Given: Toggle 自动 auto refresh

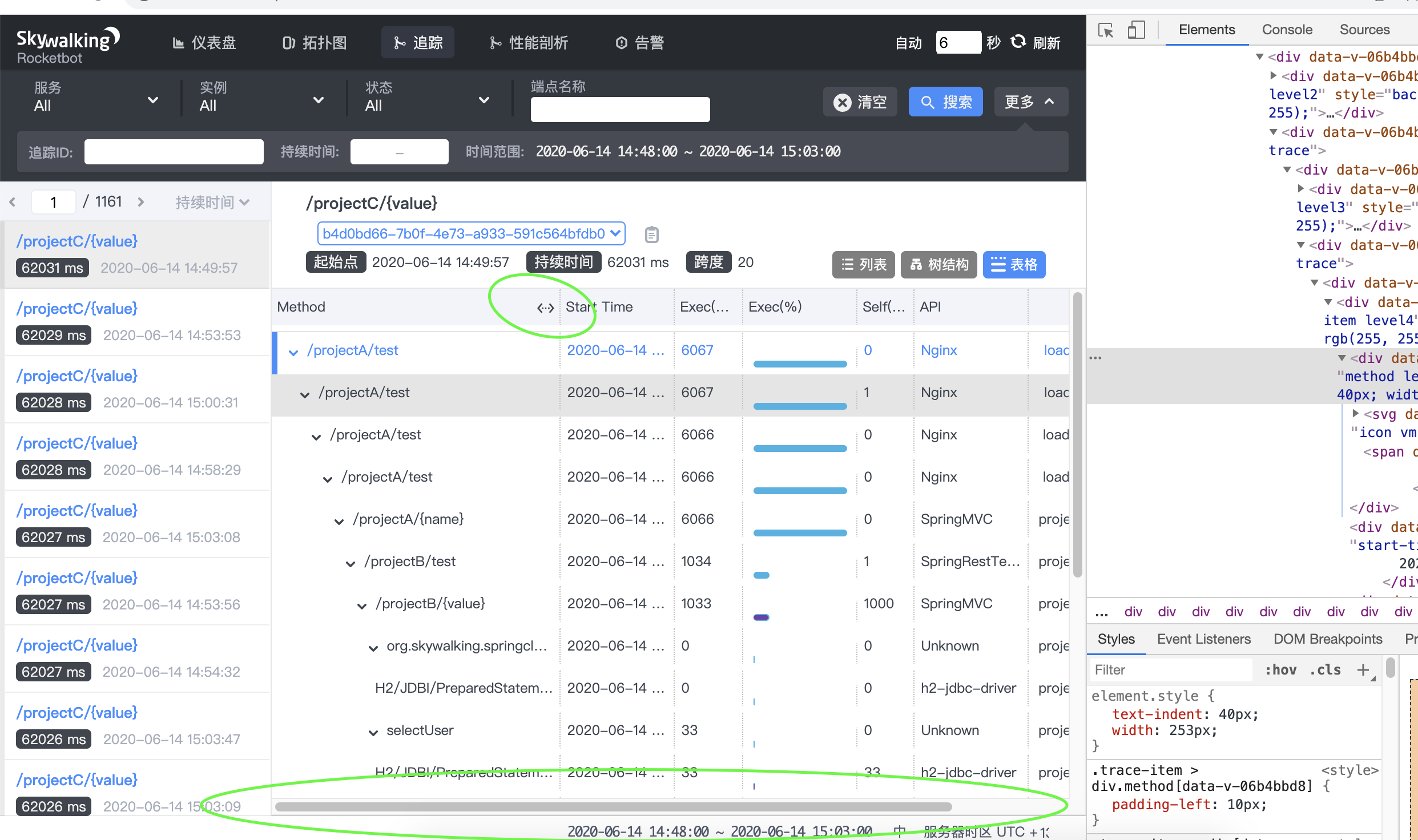Looking at the screenshot, I should coord(908,43).
